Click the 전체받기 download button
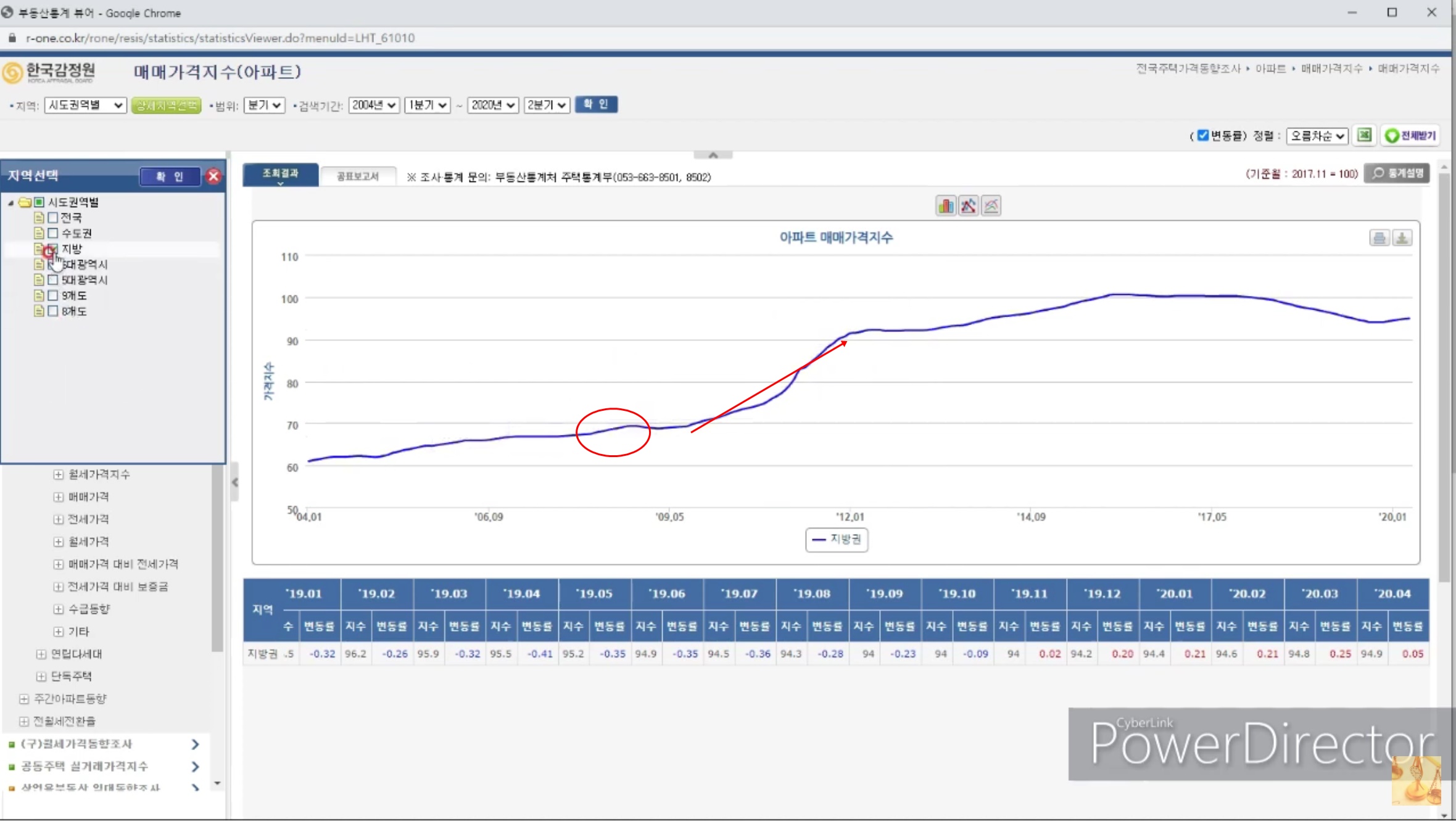 [1410, 136]
